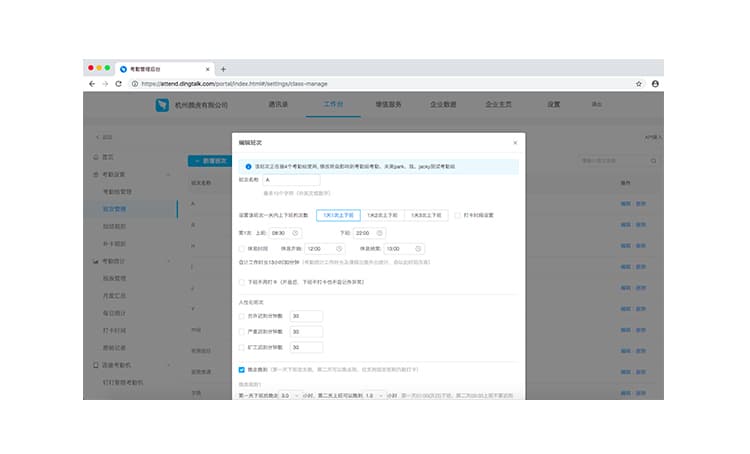This screenshot has height=454, width=750.
Task: Open the 3.0 hours dropdown
Action: 289,395
